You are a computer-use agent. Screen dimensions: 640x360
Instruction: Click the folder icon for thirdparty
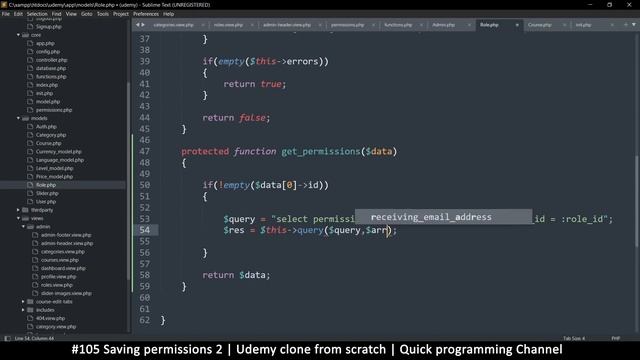pyautogui.click(x=25, y=210)
